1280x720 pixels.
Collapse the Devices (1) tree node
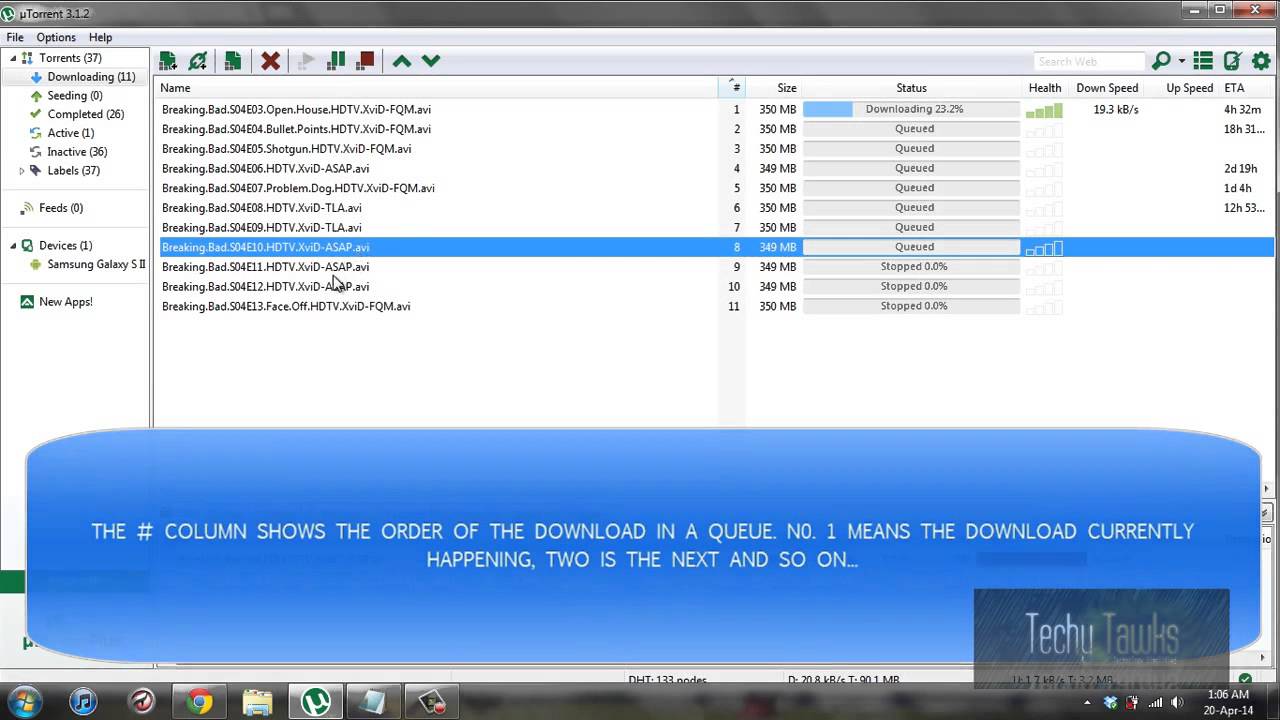click(13, 246)
